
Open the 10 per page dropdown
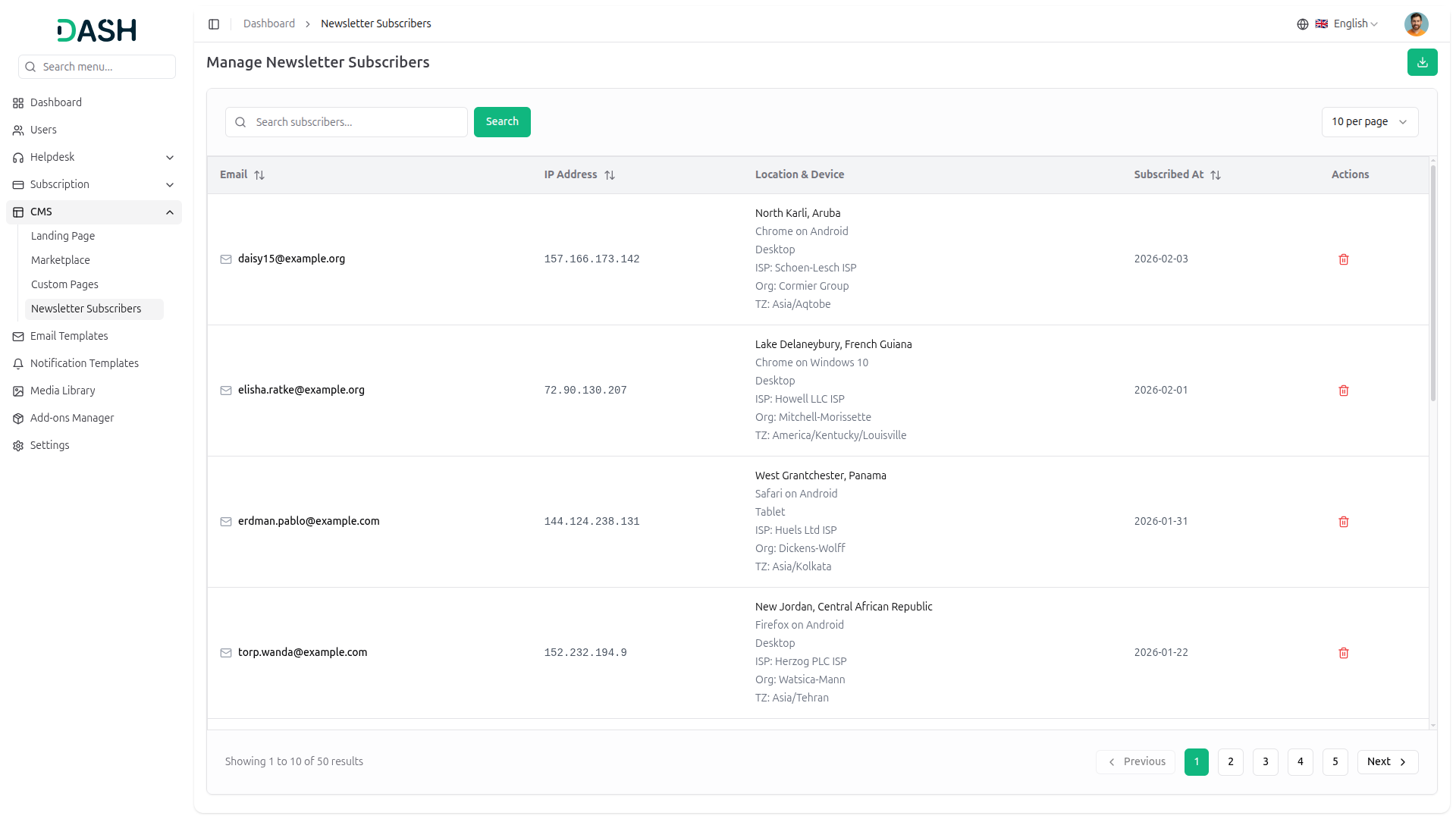click(1369, 122)
